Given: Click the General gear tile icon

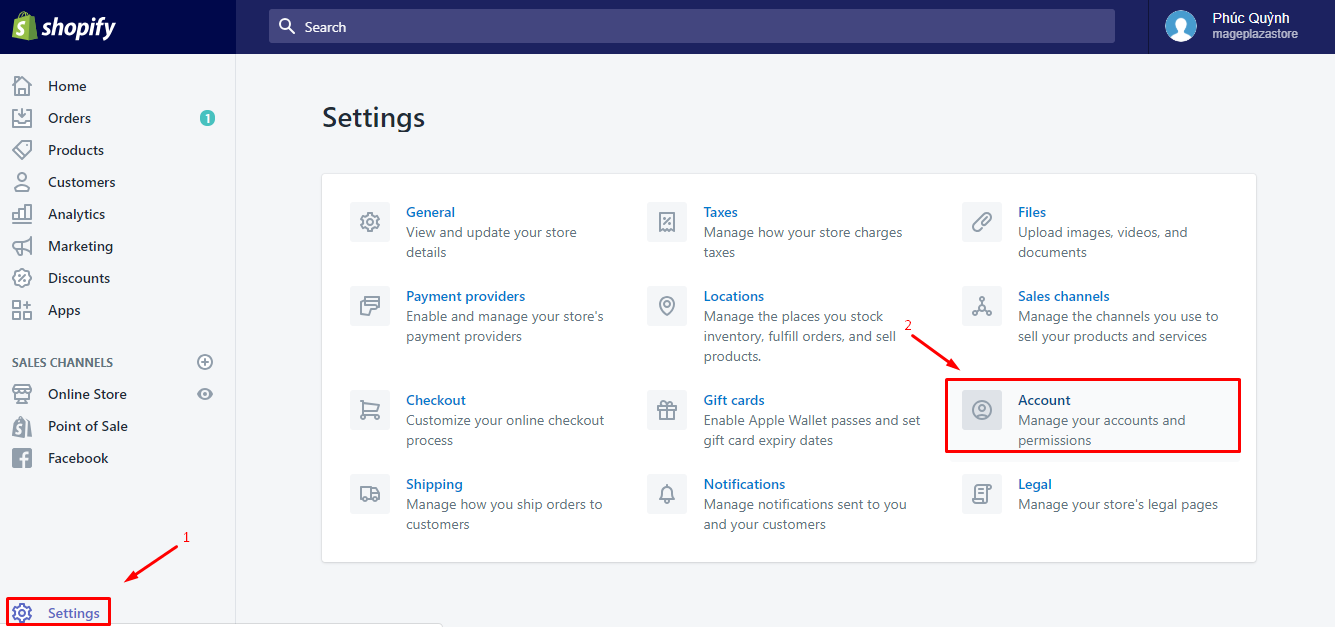Looking at the screenshot, I should click(x=370, y=222).
